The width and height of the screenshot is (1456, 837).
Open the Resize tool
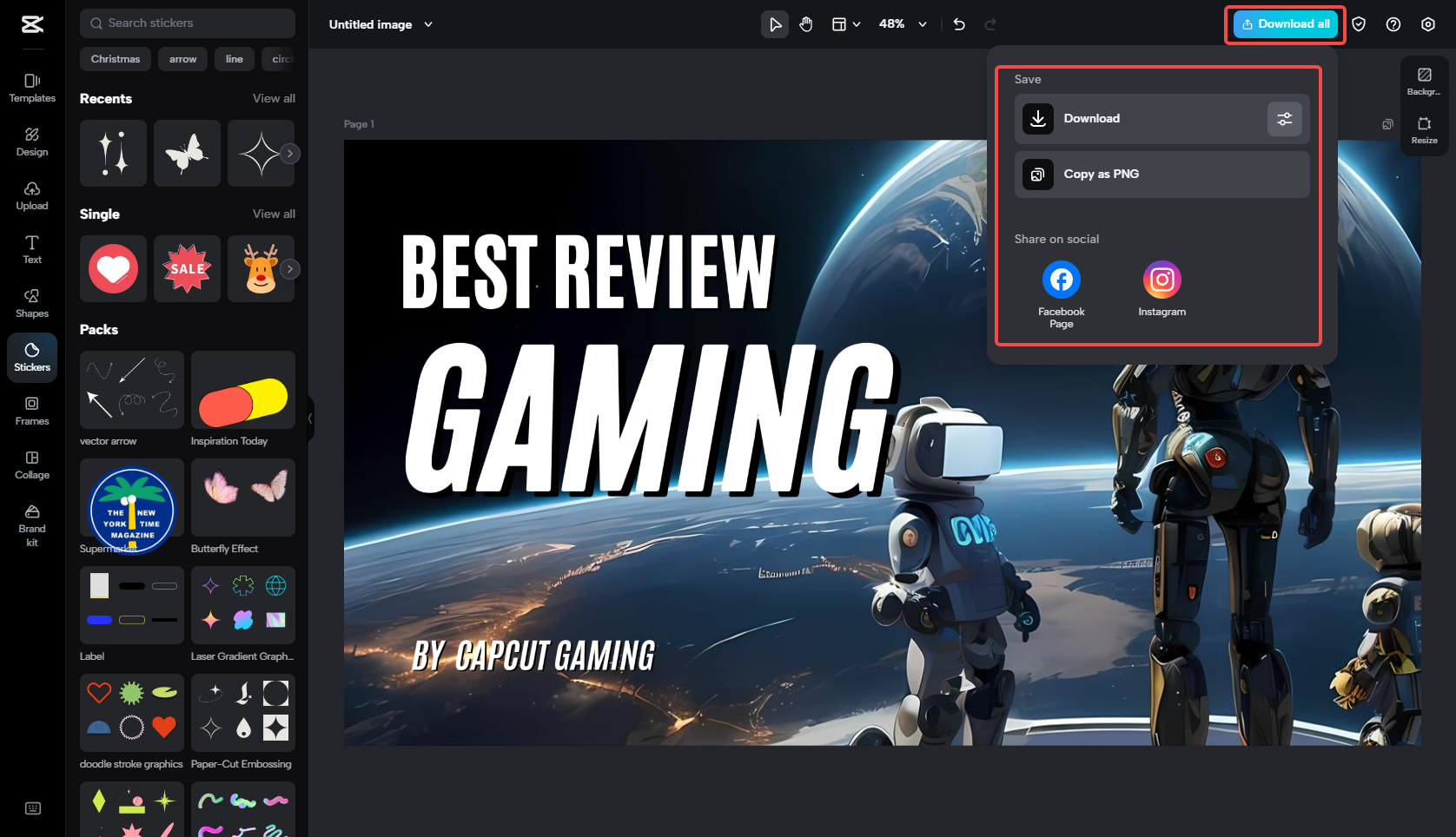tap(1424, 129)
